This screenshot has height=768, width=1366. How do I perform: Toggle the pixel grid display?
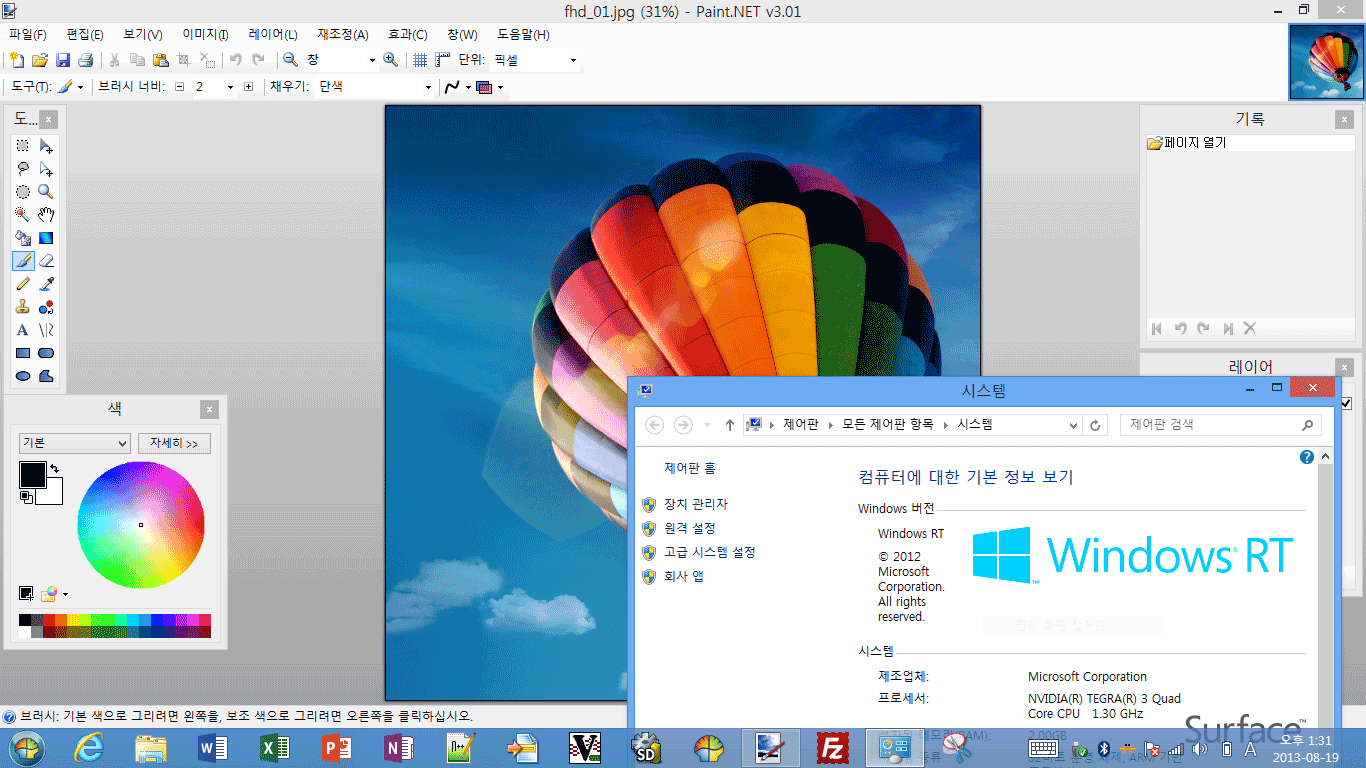pos(420,60)
